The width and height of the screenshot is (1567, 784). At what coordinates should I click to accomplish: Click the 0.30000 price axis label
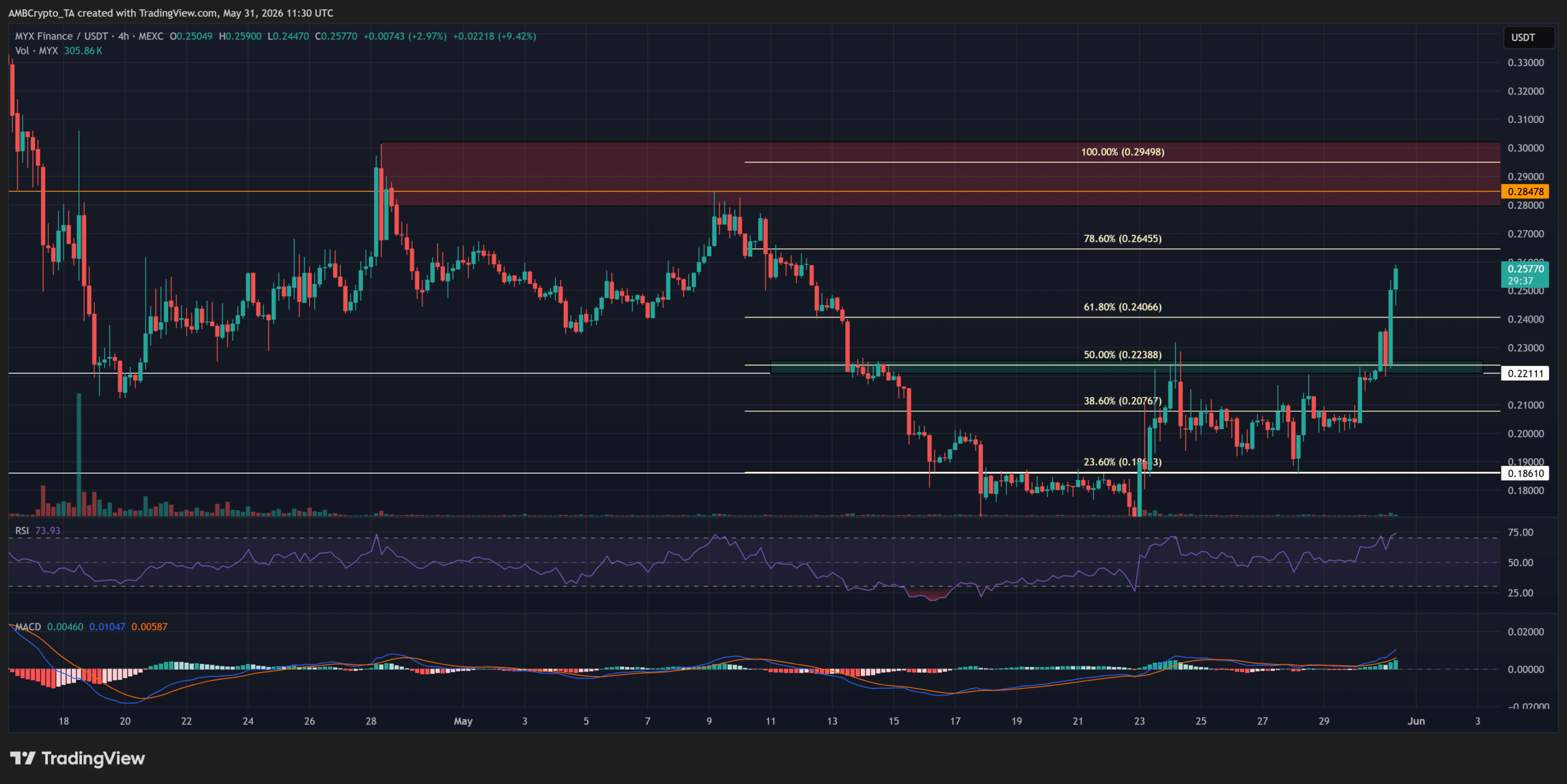click(1525, 148)
